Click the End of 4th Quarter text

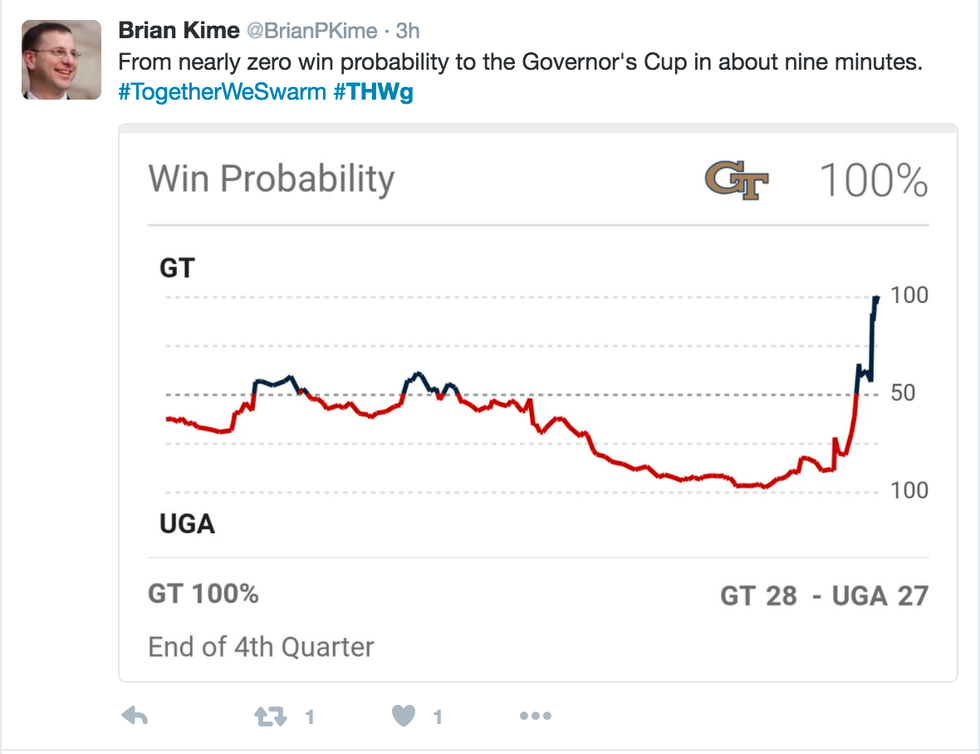click(x=261, y=646)
